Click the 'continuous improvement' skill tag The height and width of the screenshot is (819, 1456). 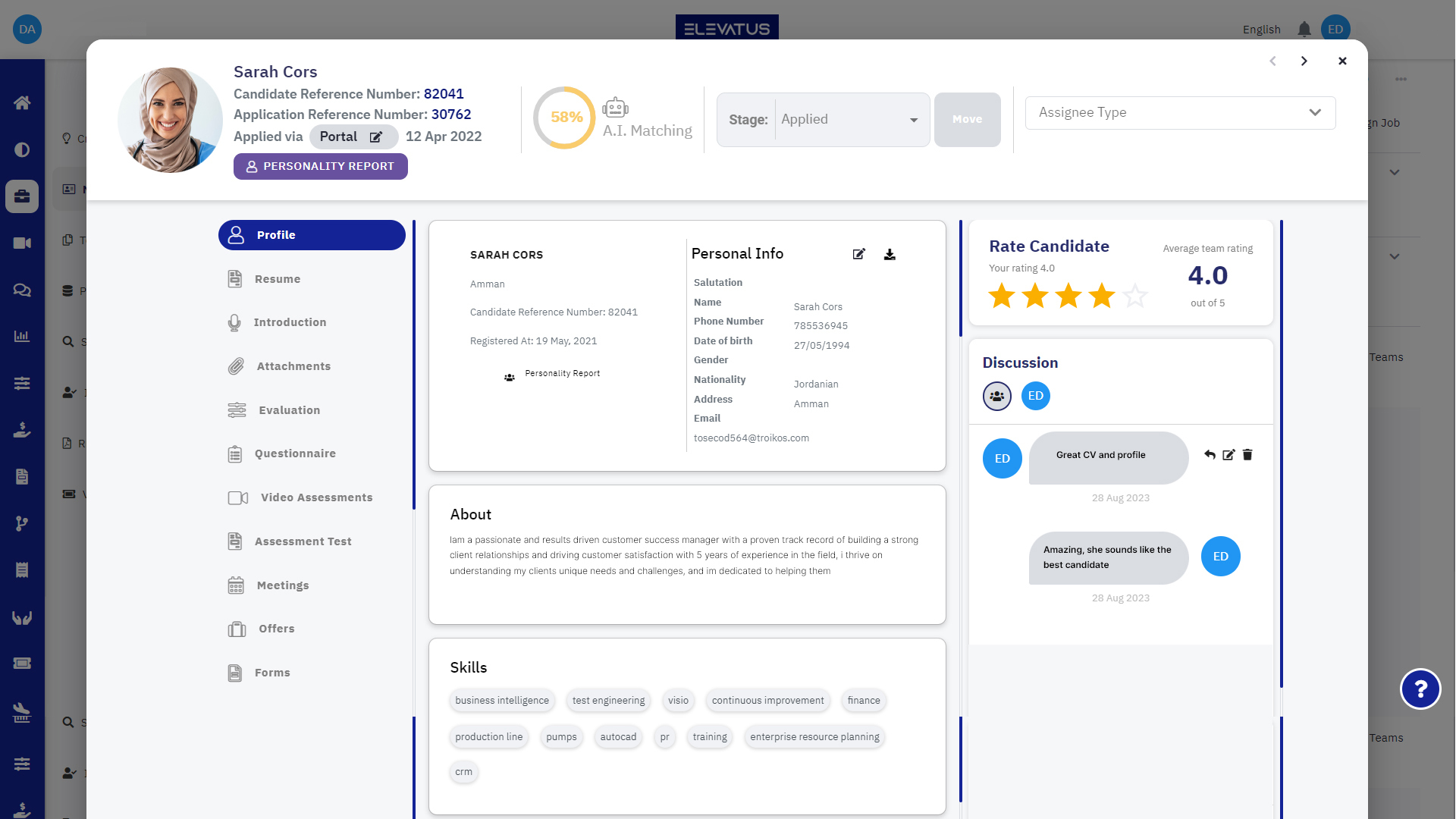pyautogui.click(x=767, y=701)
